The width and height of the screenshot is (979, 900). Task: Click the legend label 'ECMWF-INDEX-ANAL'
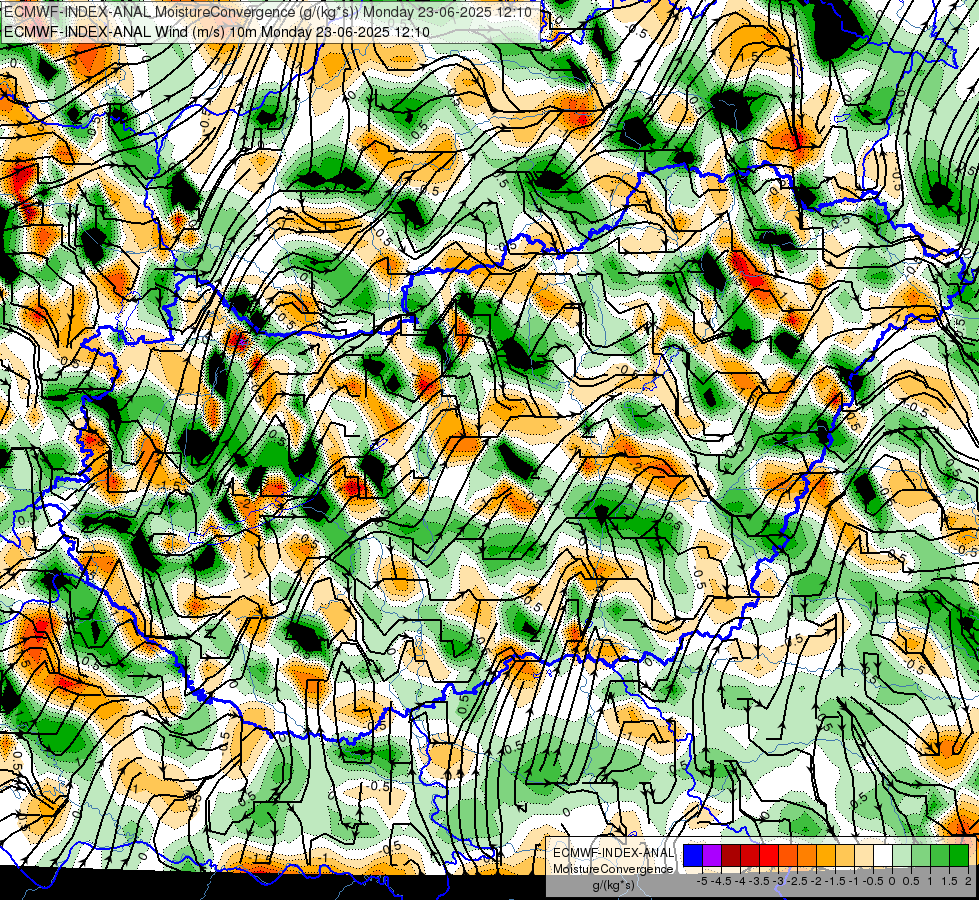614,853
